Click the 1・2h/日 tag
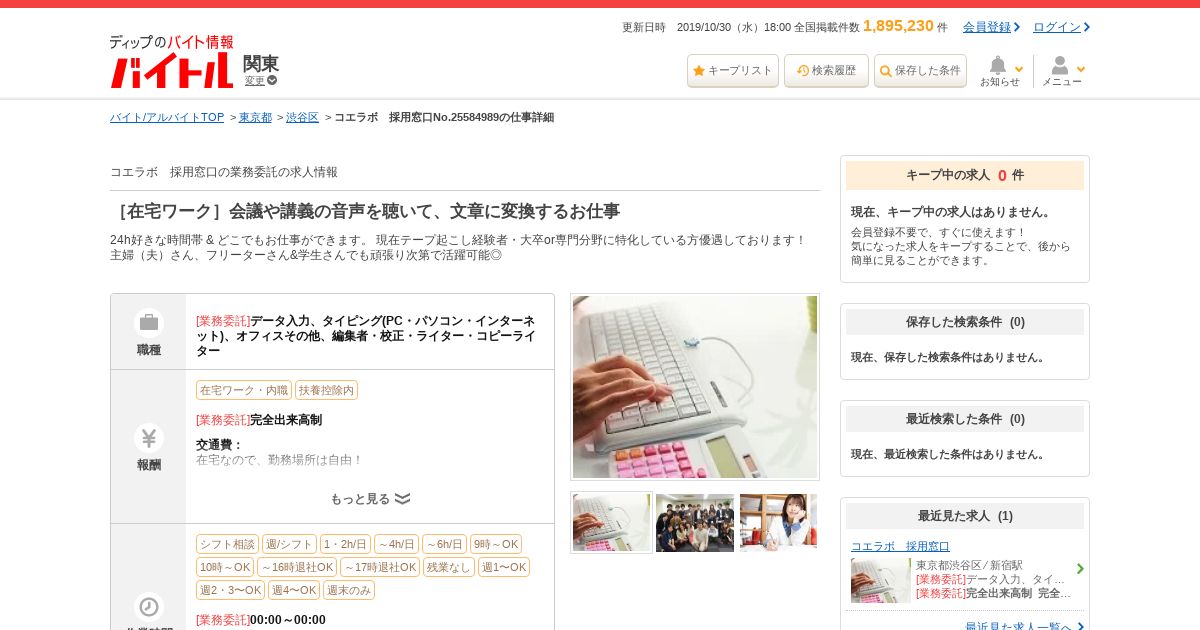The width and height of the screenshot is (1200, 630). click(345, 544)
